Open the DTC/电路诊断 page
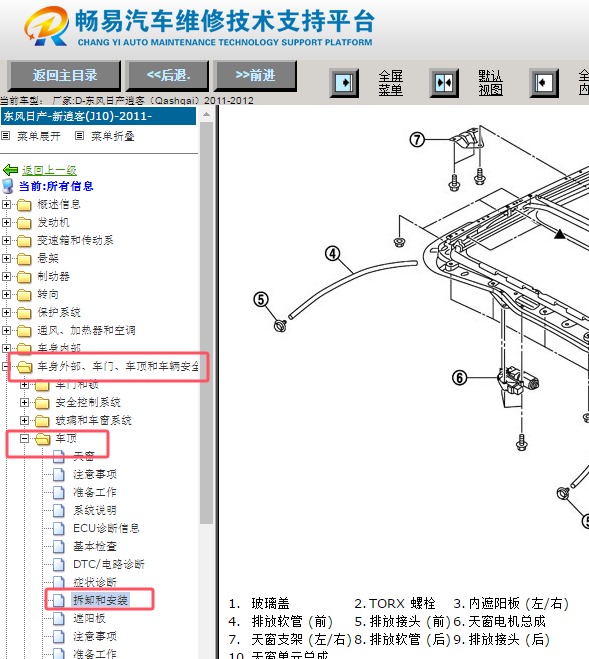589x659 pixels. 108,564
